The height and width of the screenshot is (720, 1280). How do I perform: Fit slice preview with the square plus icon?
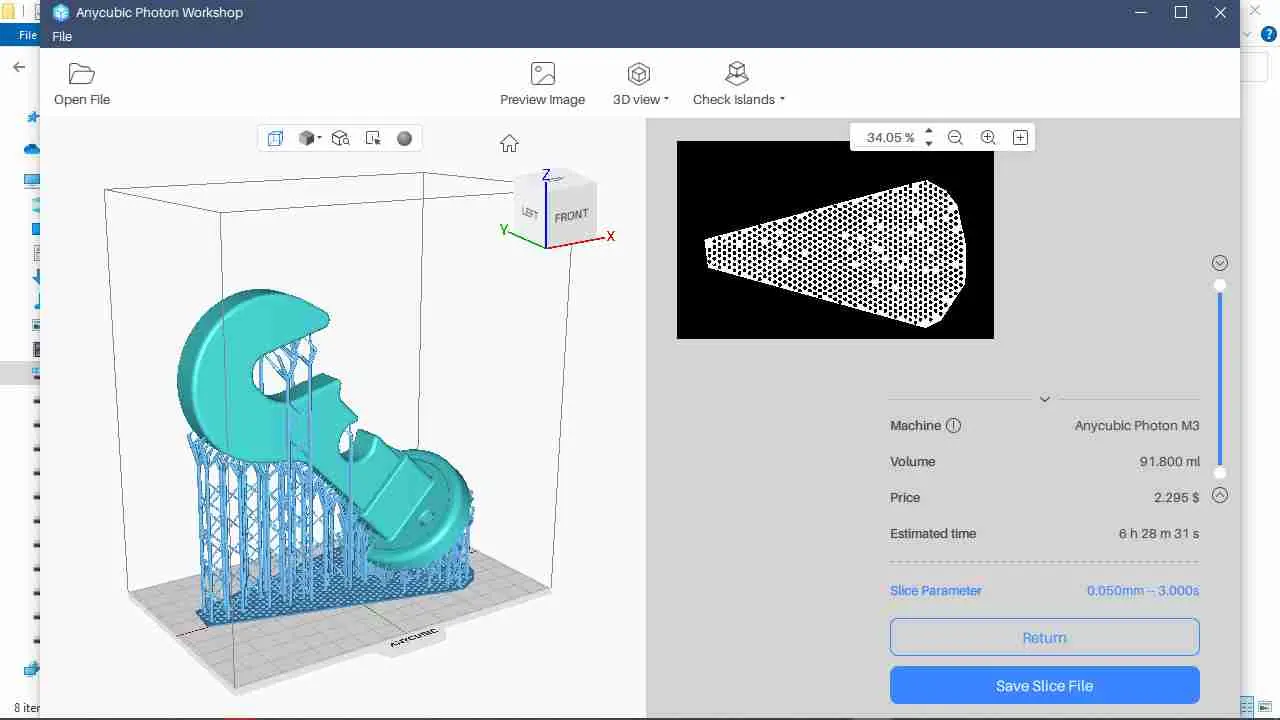coord(1020,137)
